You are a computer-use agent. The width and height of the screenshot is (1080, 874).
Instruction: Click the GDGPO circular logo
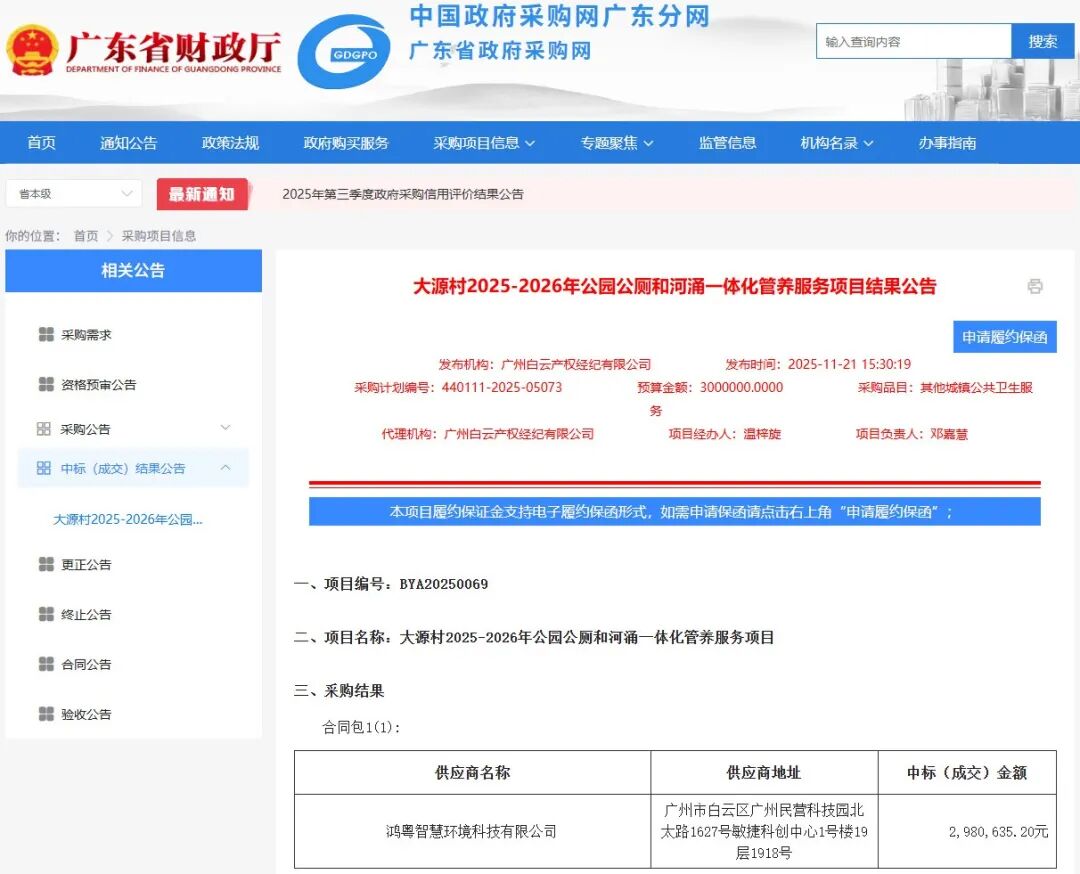(344, 52)
